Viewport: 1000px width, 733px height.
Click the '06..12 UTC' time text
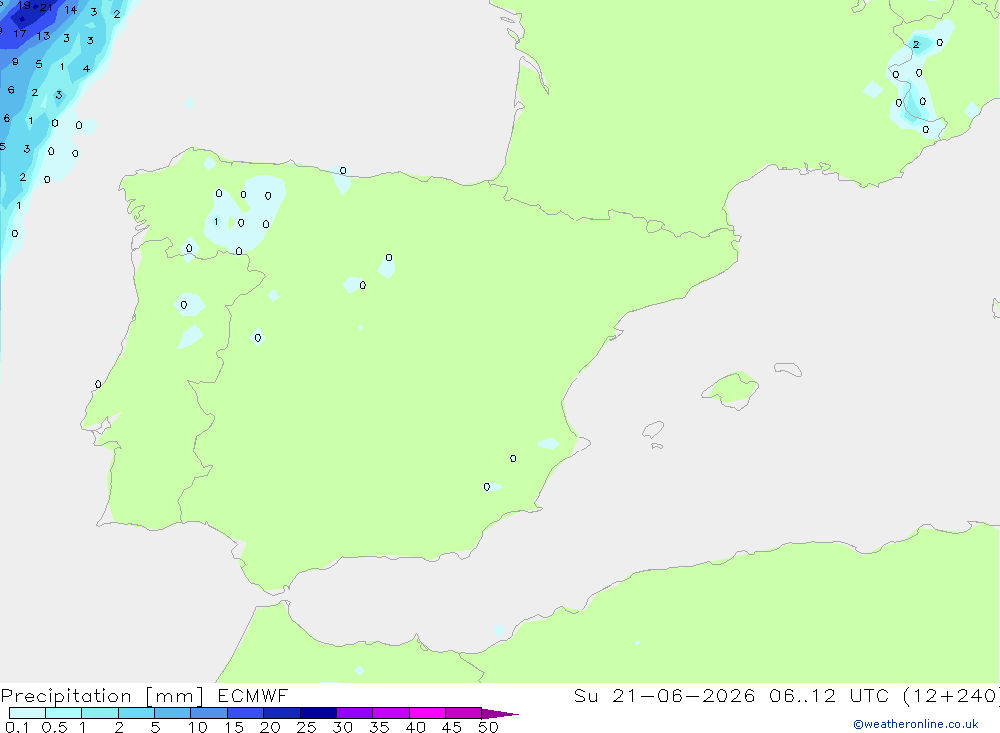point(828,696)
